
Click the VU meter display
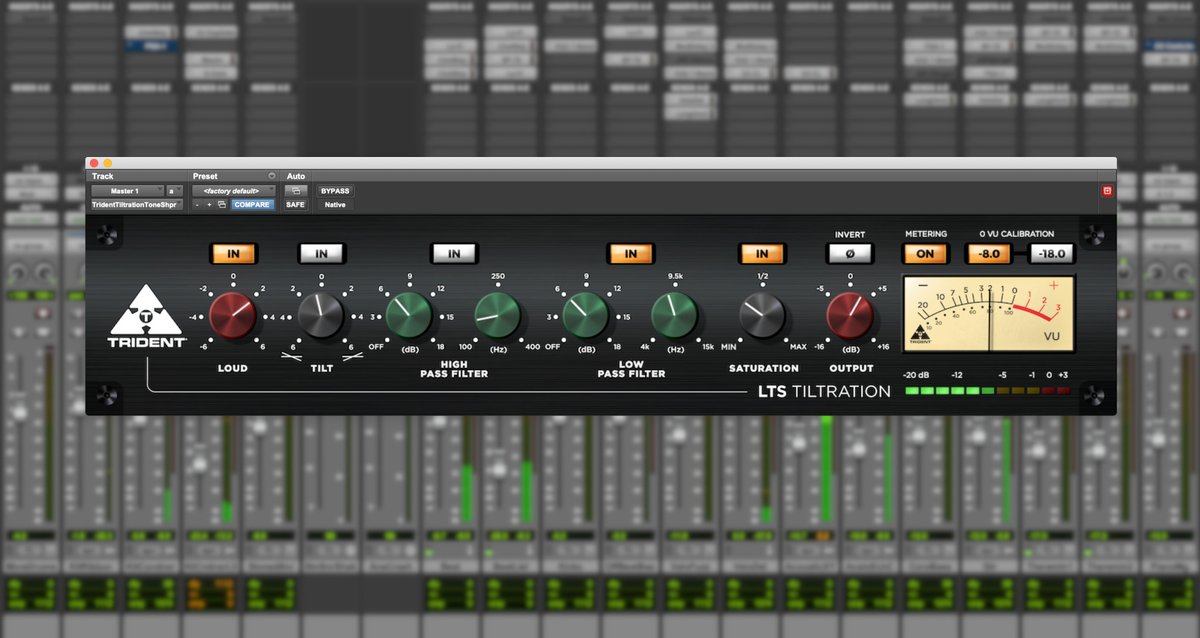[989, 314]
